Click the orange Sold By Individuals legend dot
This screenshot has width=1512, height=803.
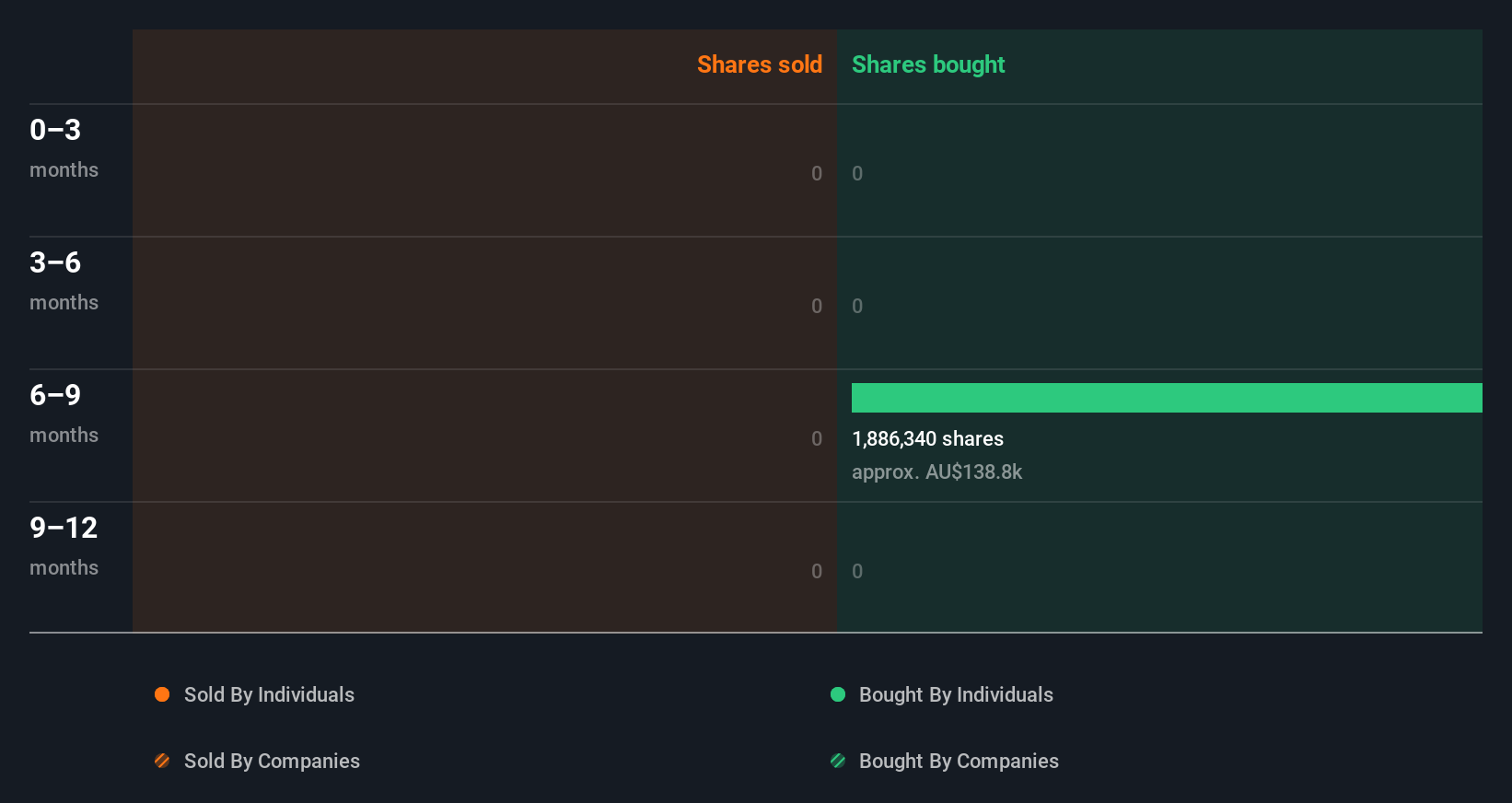point(162,694)
